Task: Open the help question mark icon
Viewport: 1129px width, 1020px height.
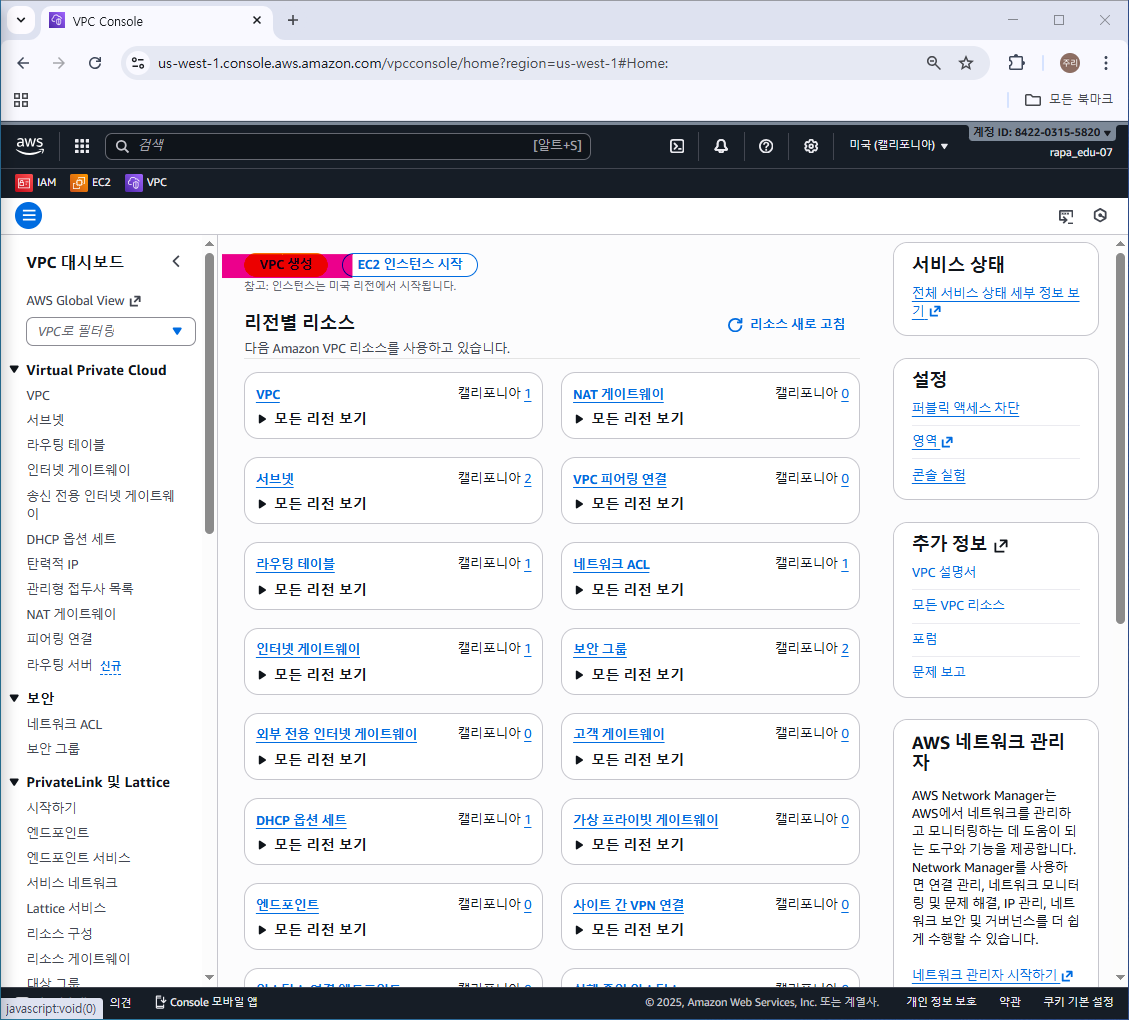Action: [766, 146]
